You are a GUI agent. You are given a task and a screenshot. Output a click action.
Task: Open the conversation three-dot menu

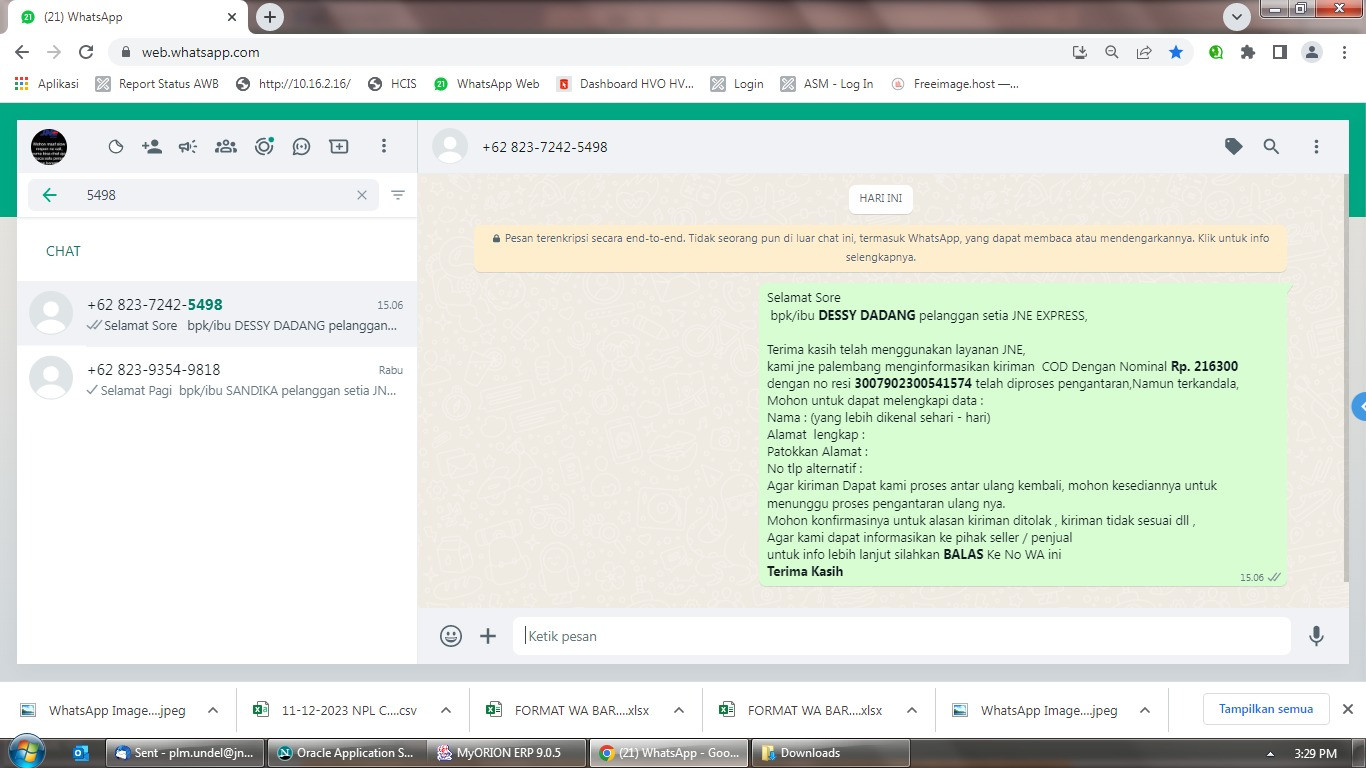(x=1316, y=147)
